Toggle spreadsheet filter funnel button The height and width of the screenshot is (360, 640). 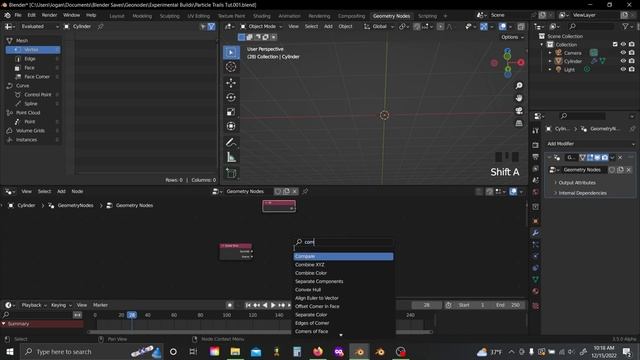[x=211, y=27]
